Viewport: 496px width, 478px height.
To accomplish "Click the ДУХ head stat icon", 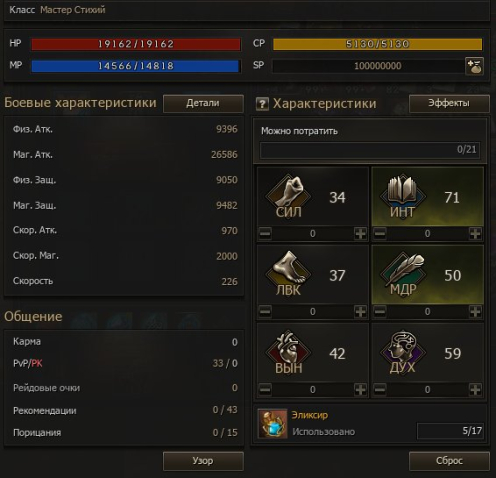I will click(x=403, y=352).
